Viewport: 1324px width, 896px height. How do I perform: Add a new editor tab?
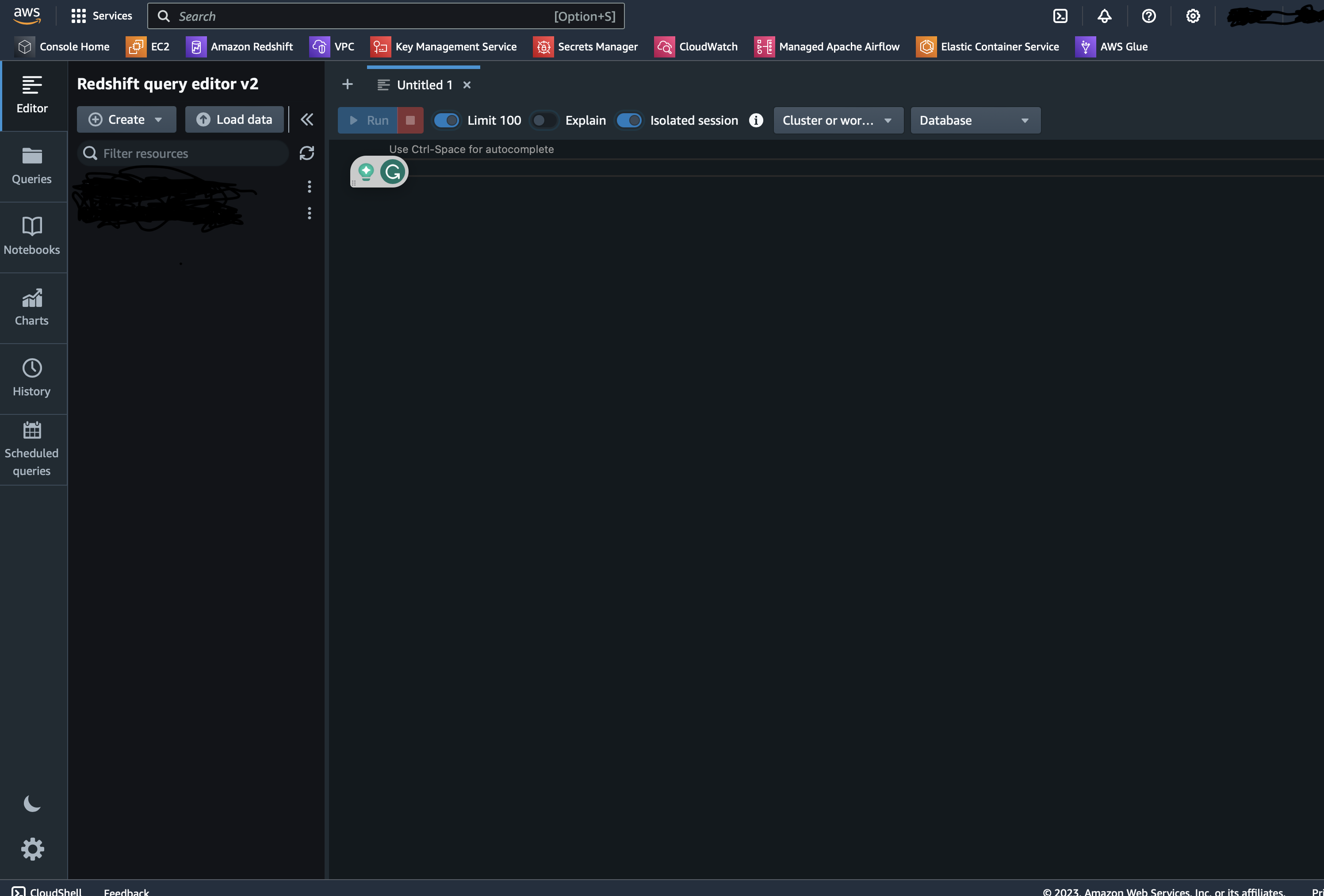point(347,85)
